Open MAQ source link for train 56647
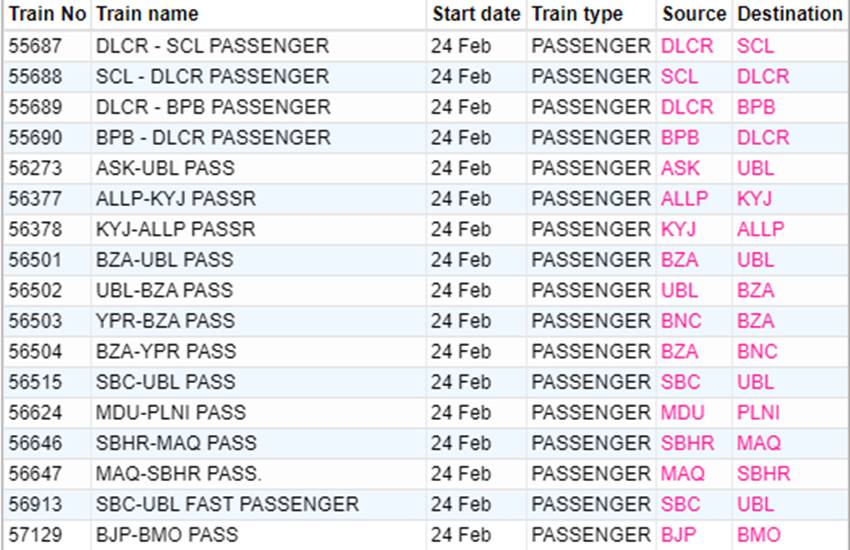This screenshot has height=550, width=850. [682, 473]
